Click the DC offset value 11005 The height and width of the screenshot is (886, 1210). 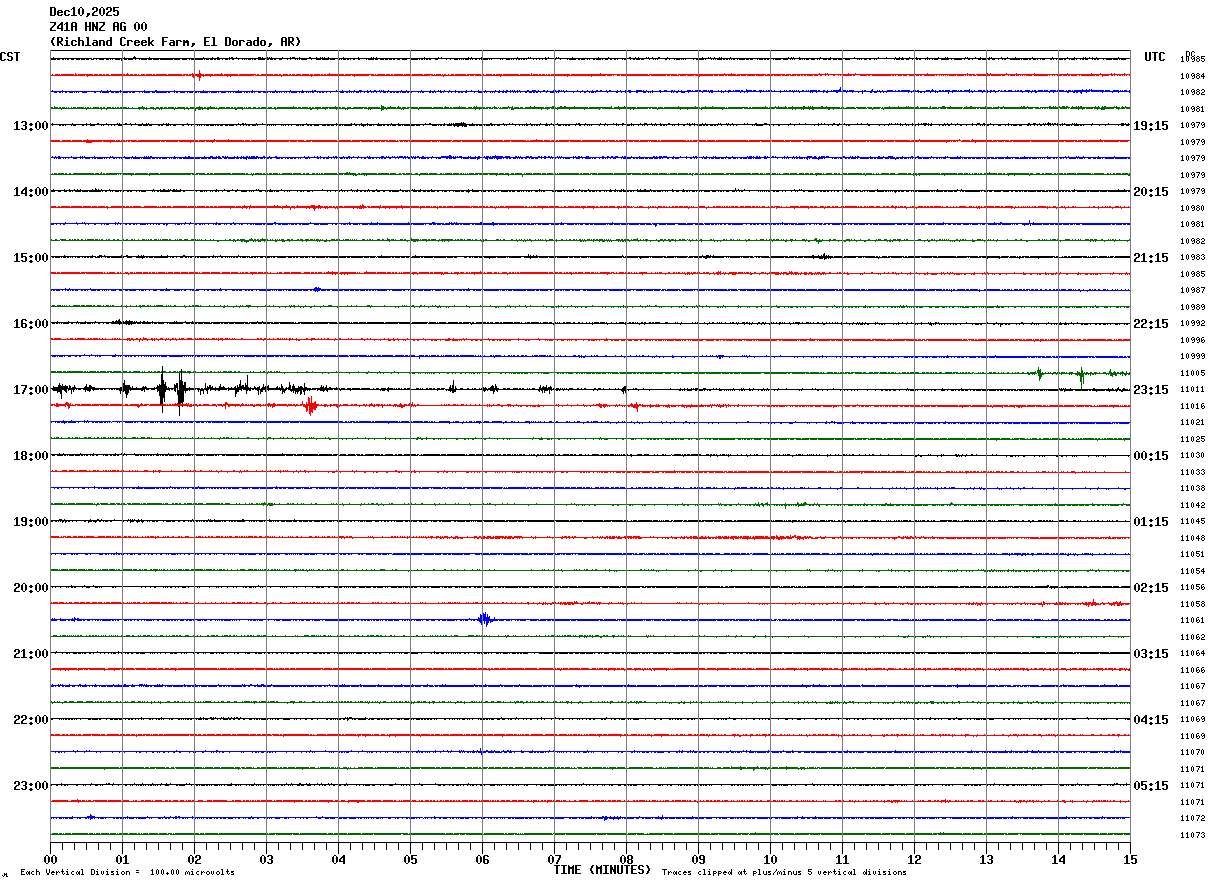click(1192, 373)
